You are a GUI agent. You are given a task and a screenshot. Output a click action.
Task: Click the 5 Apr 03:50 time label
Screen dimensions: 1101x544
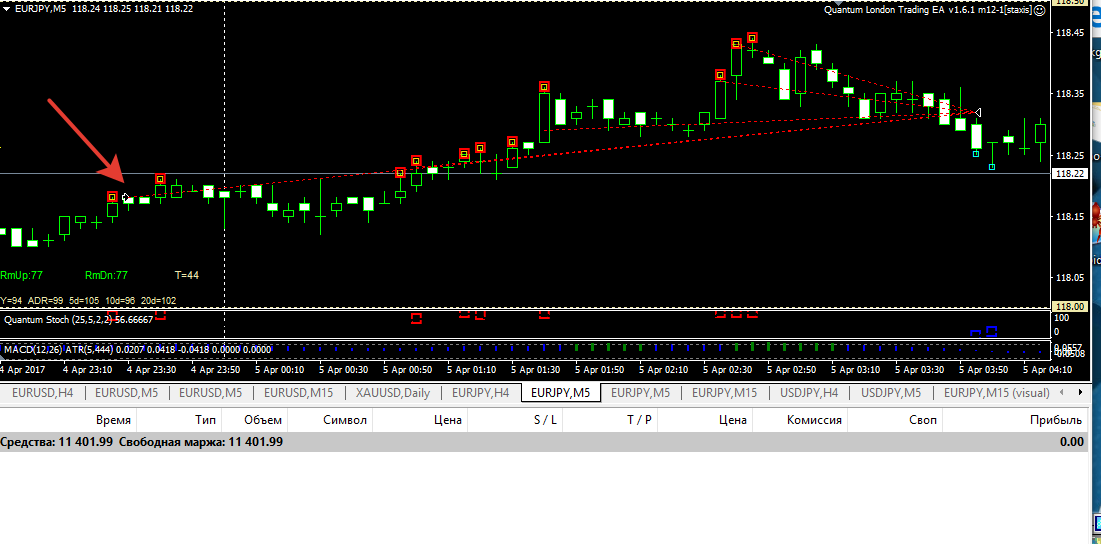(x=984, y=369)
